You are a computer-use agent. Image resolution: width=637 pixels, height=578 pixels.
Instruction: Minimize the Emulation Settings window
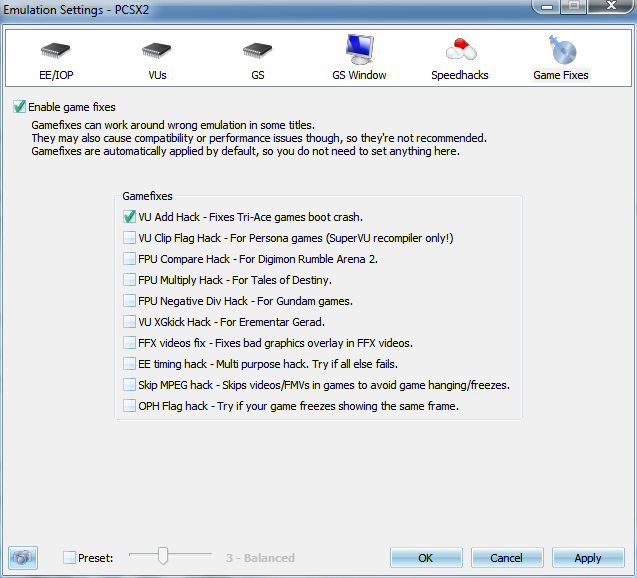tap(547, 6)
